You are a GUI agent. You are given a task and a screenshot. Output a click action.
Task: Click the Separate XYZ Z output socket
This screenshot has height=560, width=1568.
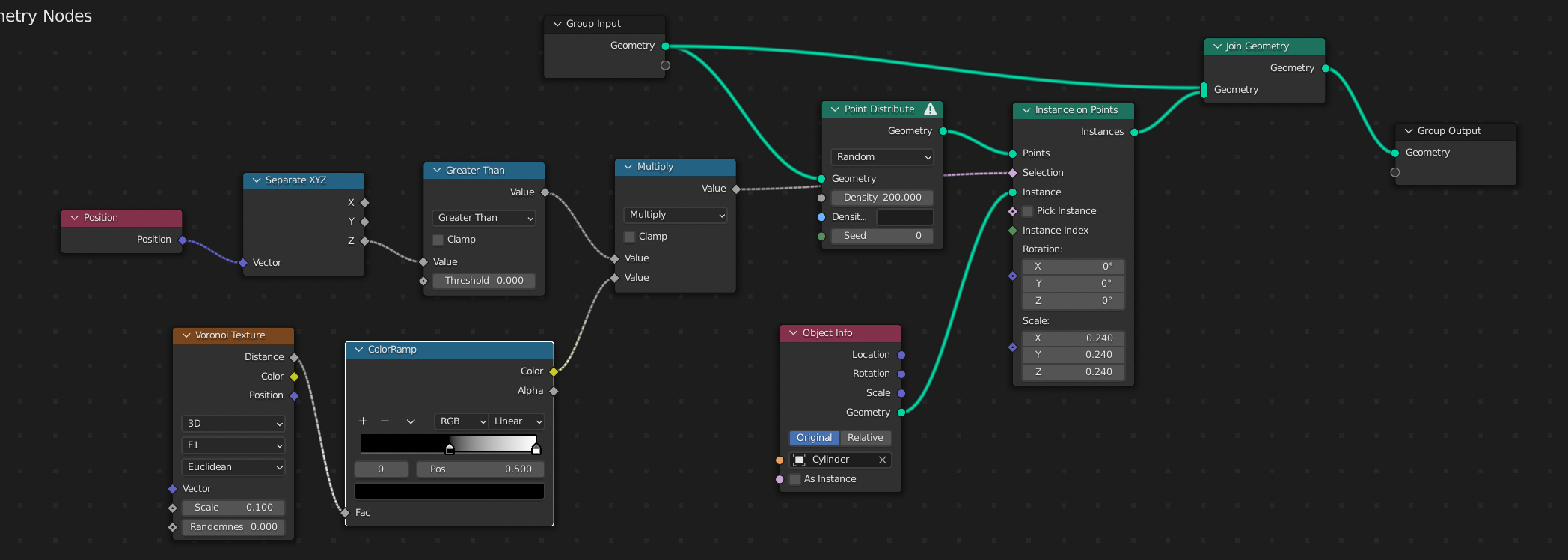pyautogui.click(x=364, y=240)
